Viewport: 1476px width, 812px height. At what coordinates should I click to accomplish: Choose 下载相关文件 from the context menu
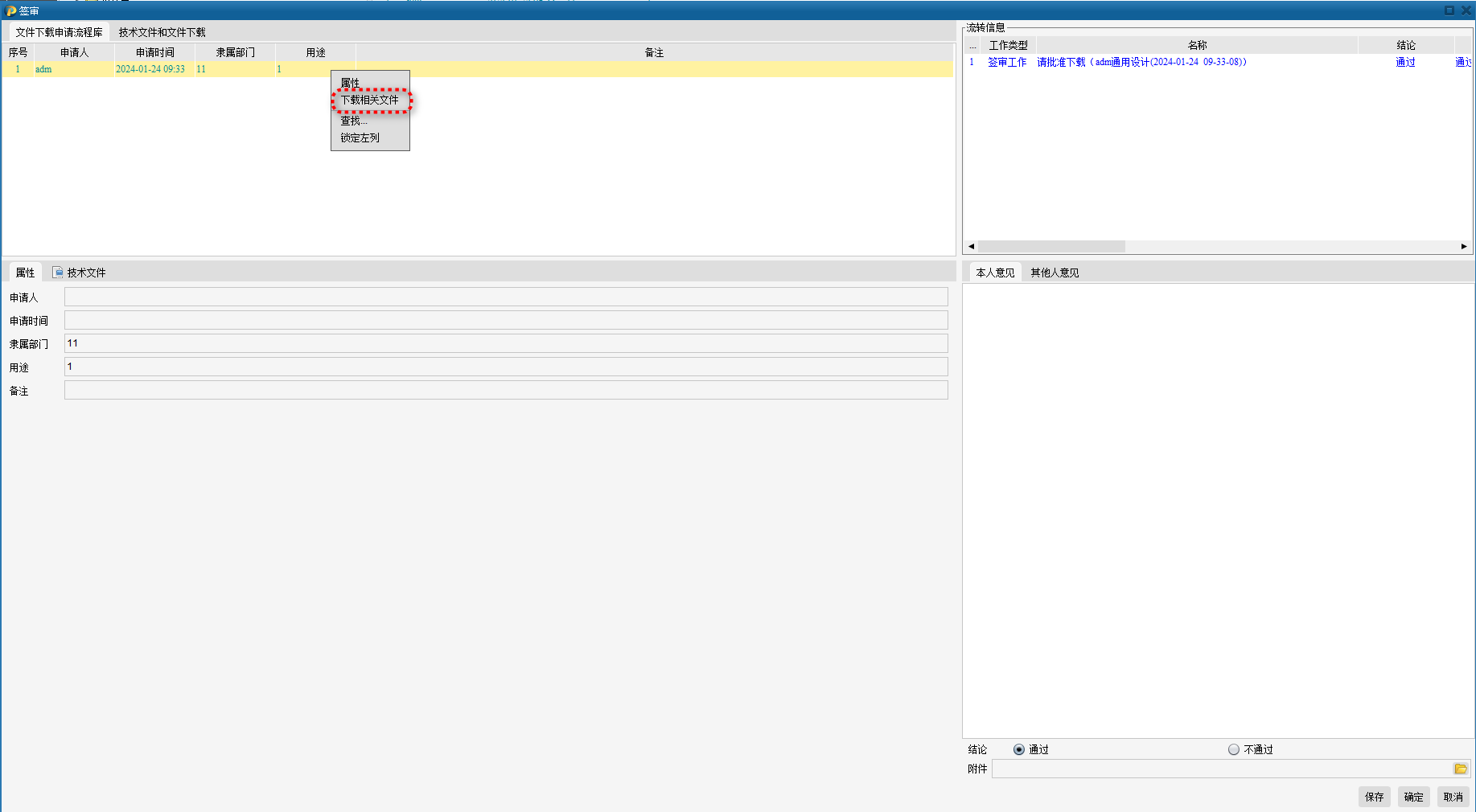[x=370, y=100]
